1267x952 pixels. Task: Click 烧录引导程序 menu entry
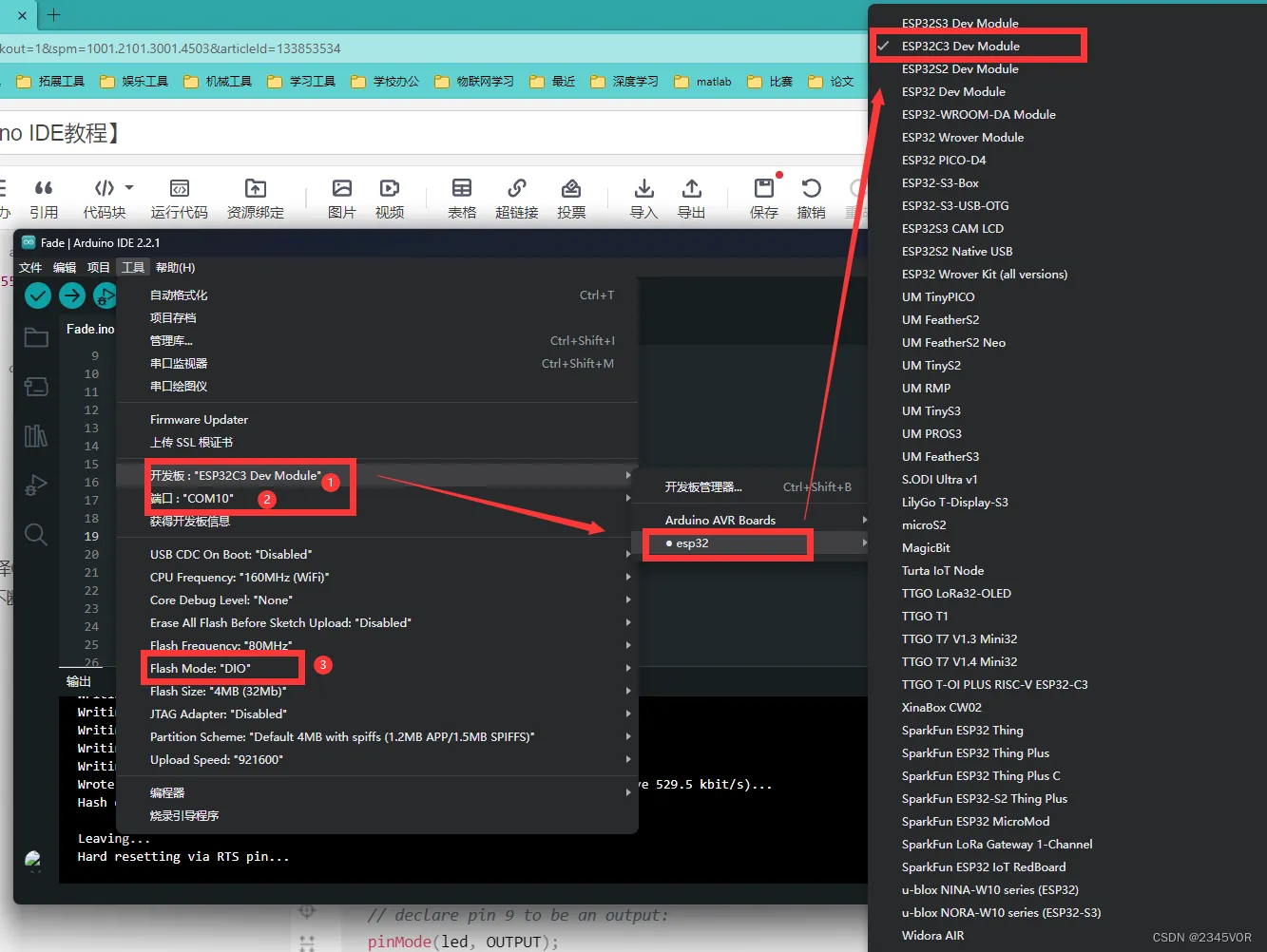376,815
